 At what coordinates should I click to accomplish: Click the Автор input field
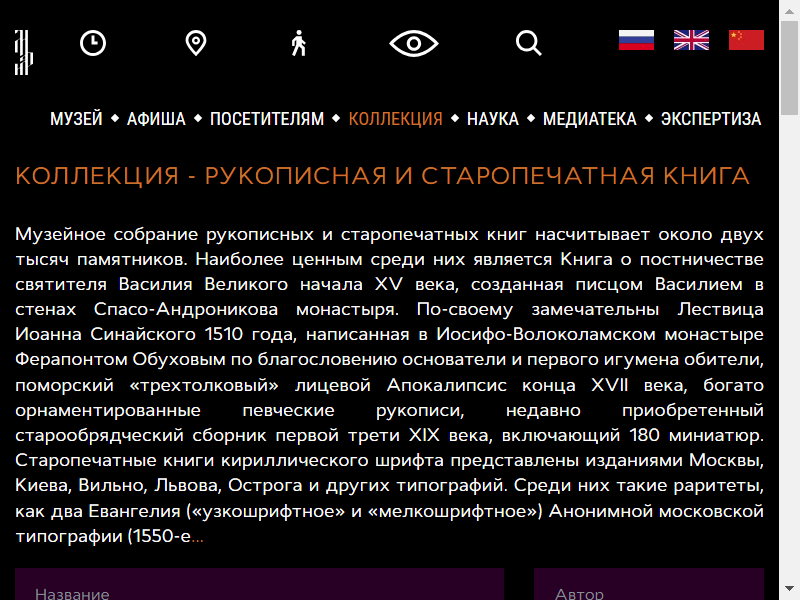click(649, 584)
